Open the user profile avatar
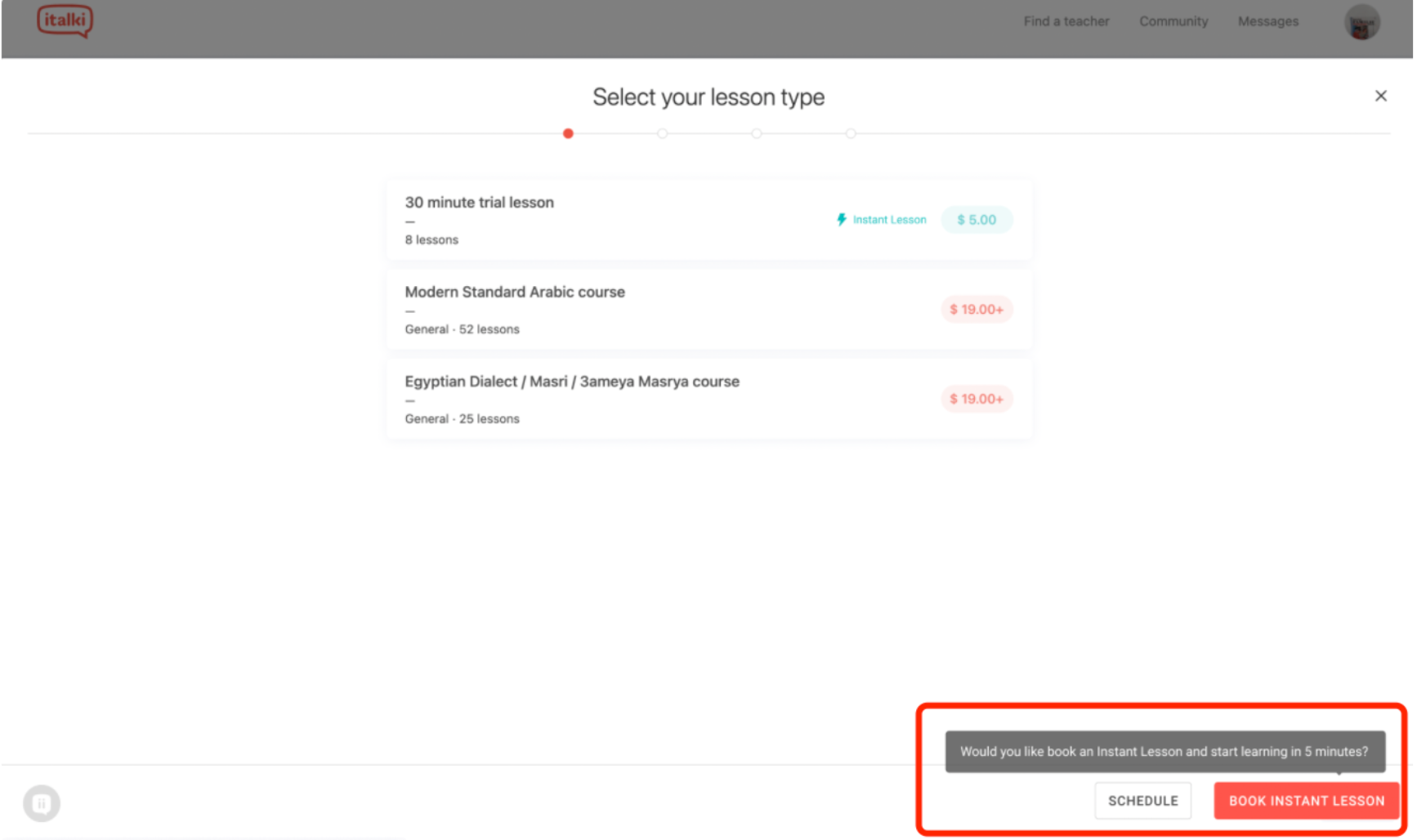 point(1361,22)
